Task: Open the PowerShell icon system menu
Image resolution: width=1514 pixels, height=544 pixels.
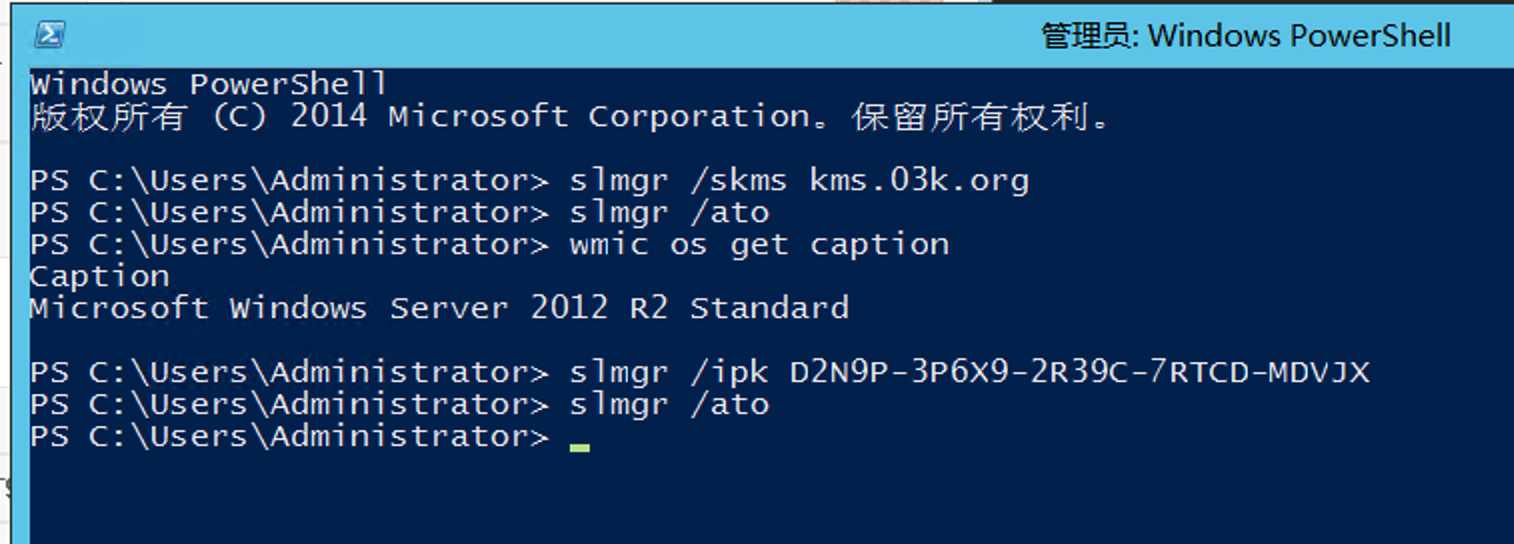Action: [49, 36]
